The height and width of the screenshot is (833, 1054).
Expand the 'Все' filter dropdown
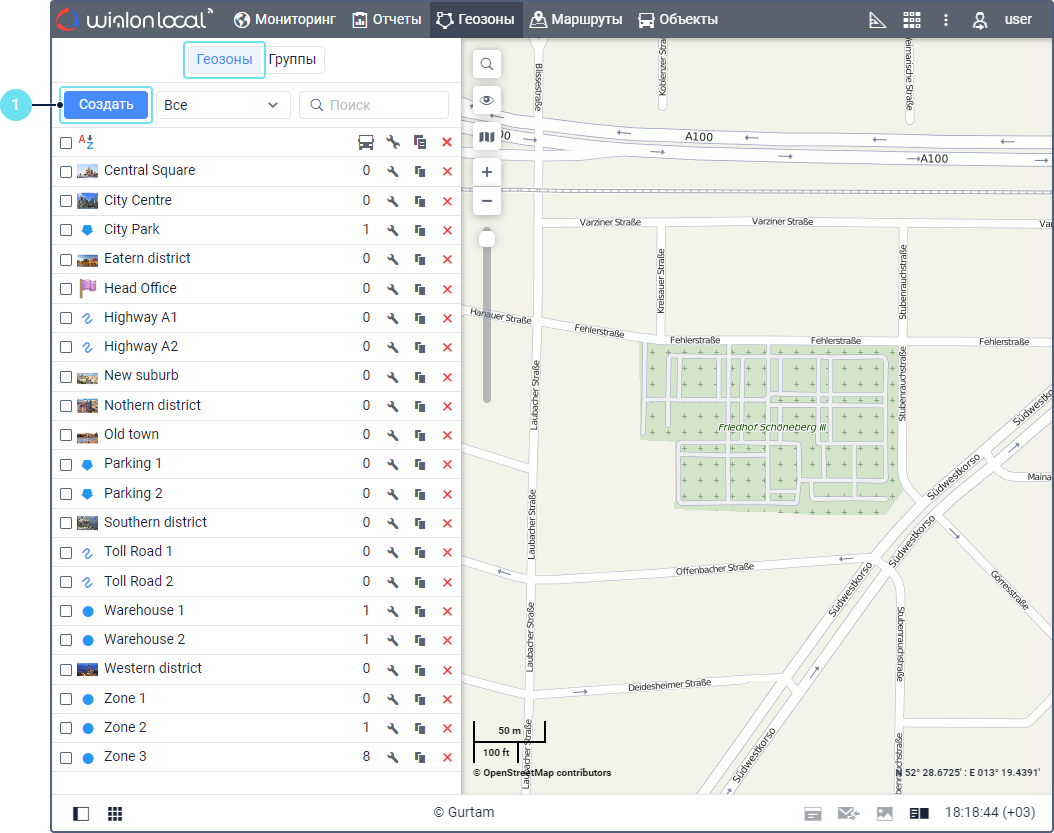coord(222,105)
